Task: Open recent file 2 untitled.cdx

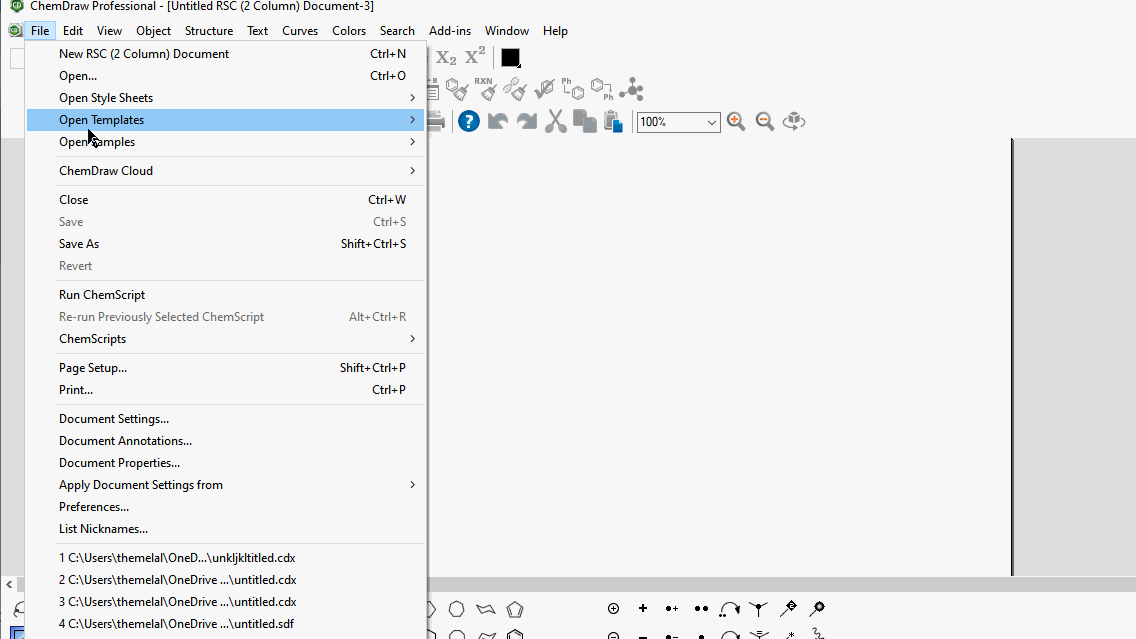Action: [x=225, y=580]
